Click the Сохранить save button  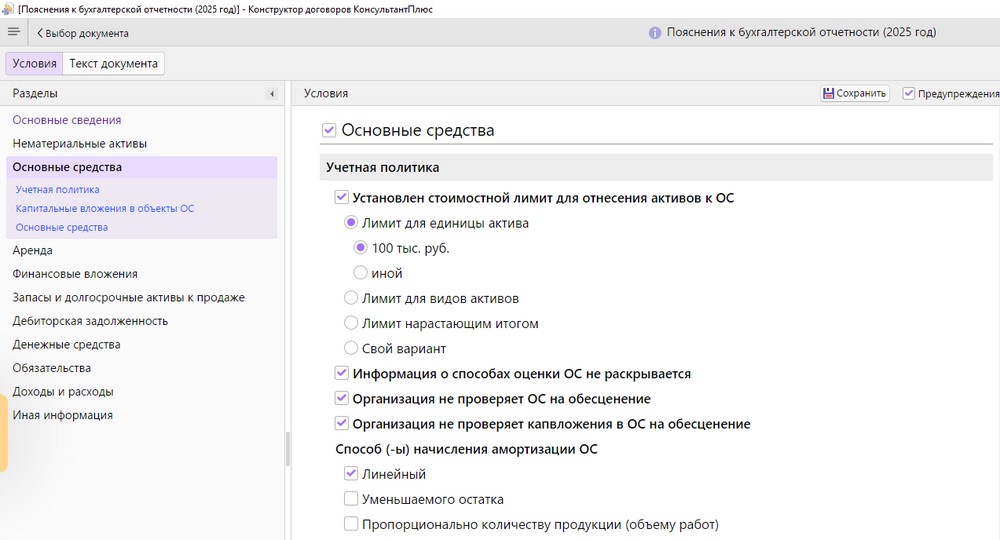click(855, 93)
